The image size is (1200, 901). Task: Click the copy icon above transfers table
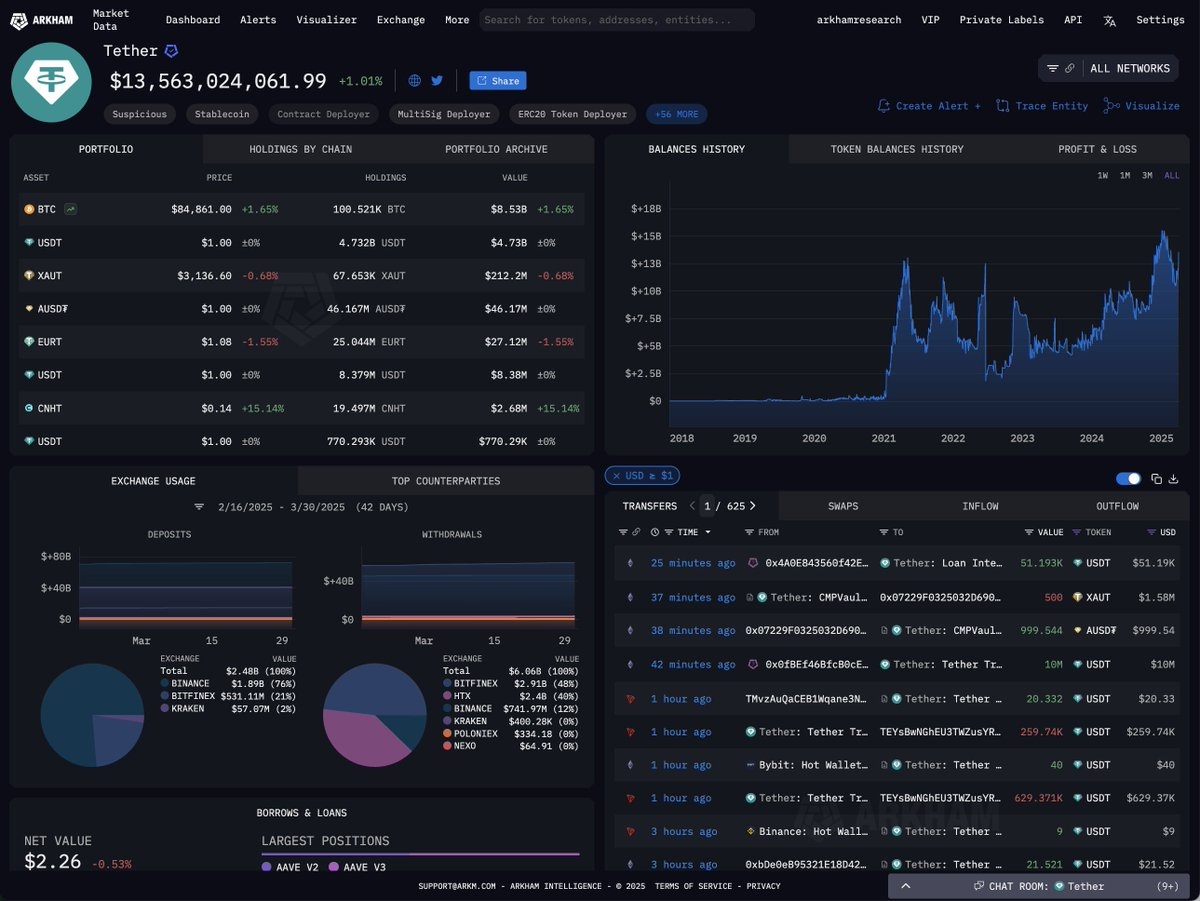pos(1156,479)
